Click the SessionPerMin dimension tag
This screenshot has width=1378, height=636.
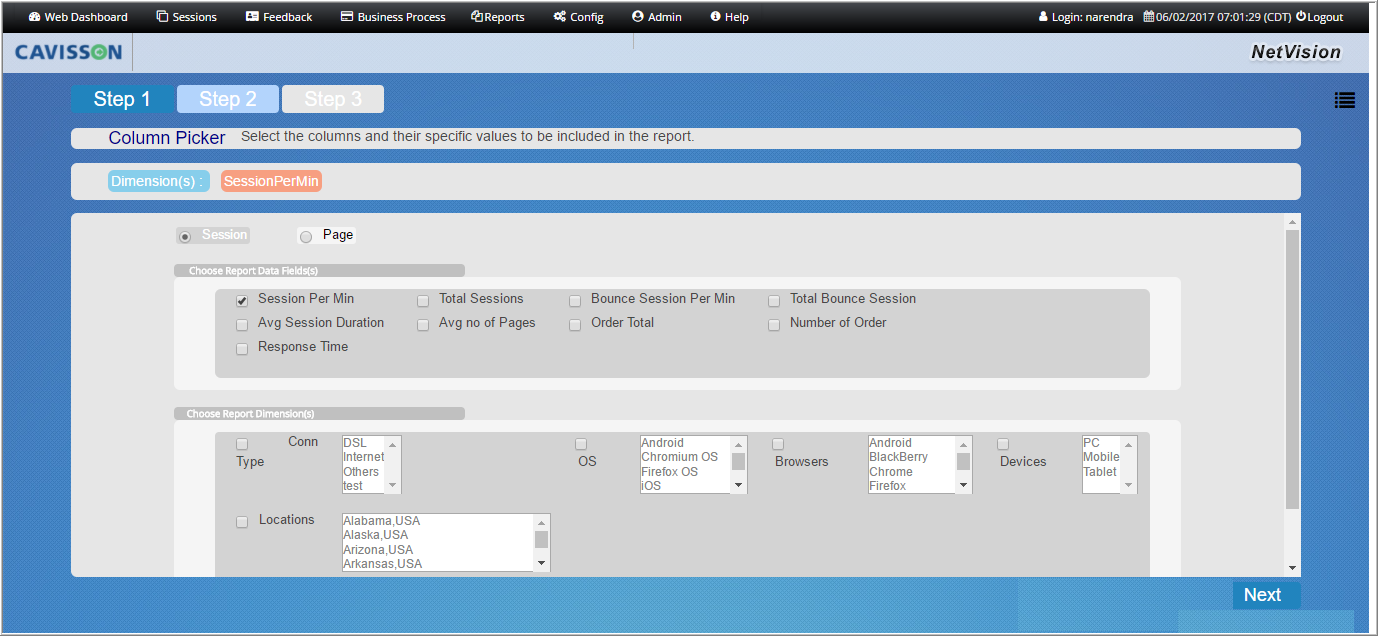click(272, 181)
